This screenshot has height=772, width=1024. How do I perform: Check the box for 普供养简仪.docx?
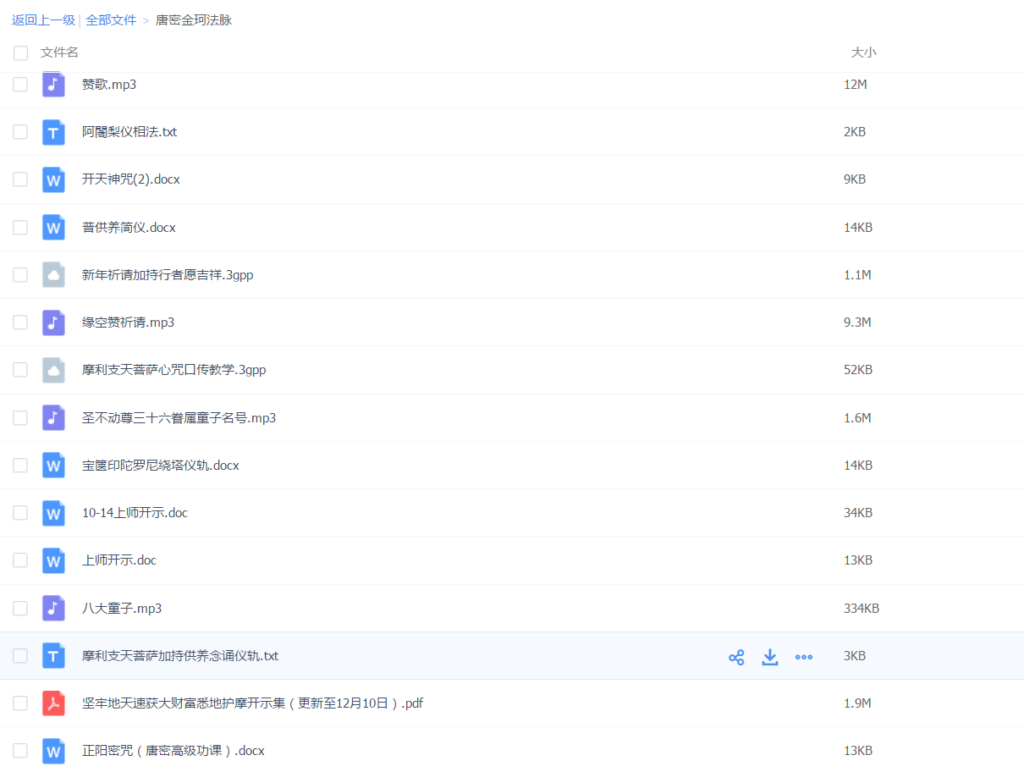point(20,227)
